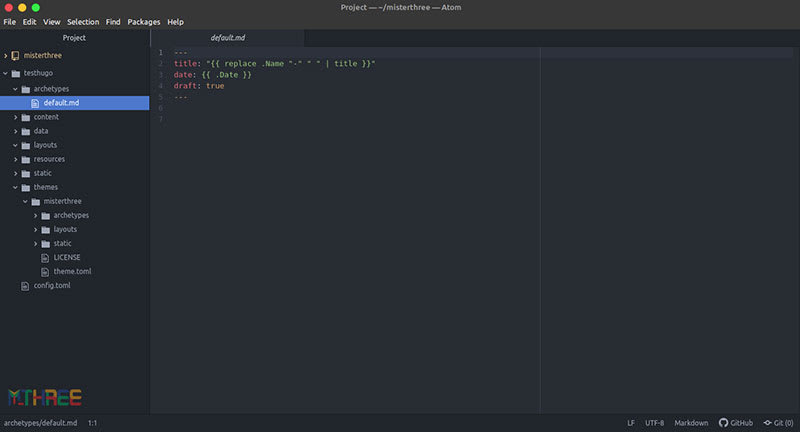This screenshot has width=800, height=432.
Task: Click the LICENSE file icon
Action: tap(45, 258)
